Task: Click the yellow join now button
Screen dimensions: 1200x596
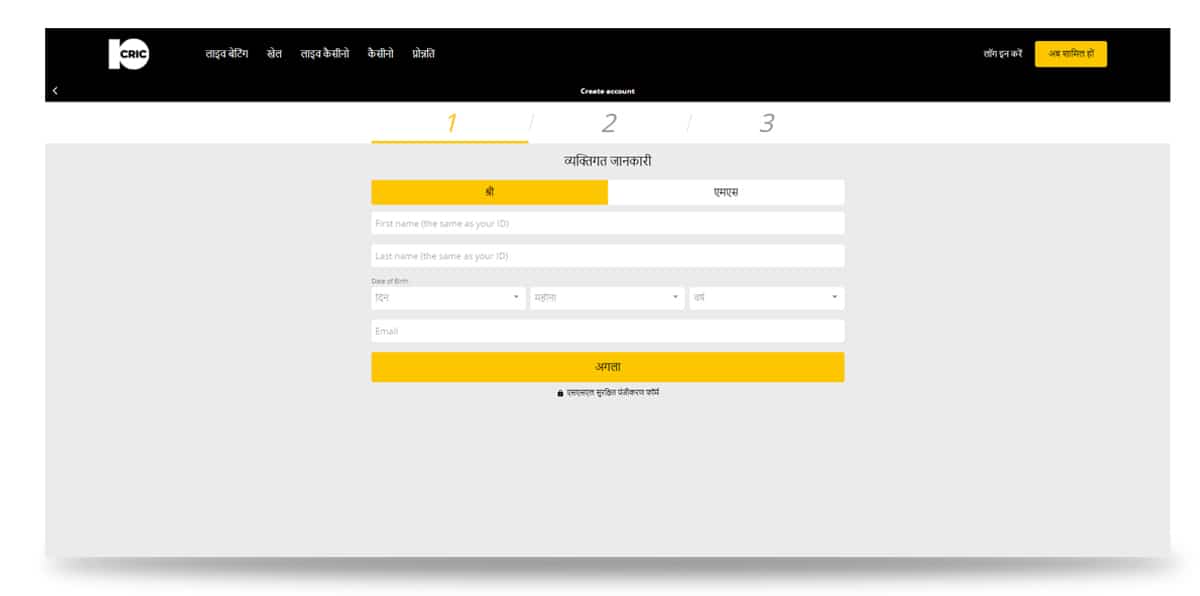Action: tap(1070, 54)
